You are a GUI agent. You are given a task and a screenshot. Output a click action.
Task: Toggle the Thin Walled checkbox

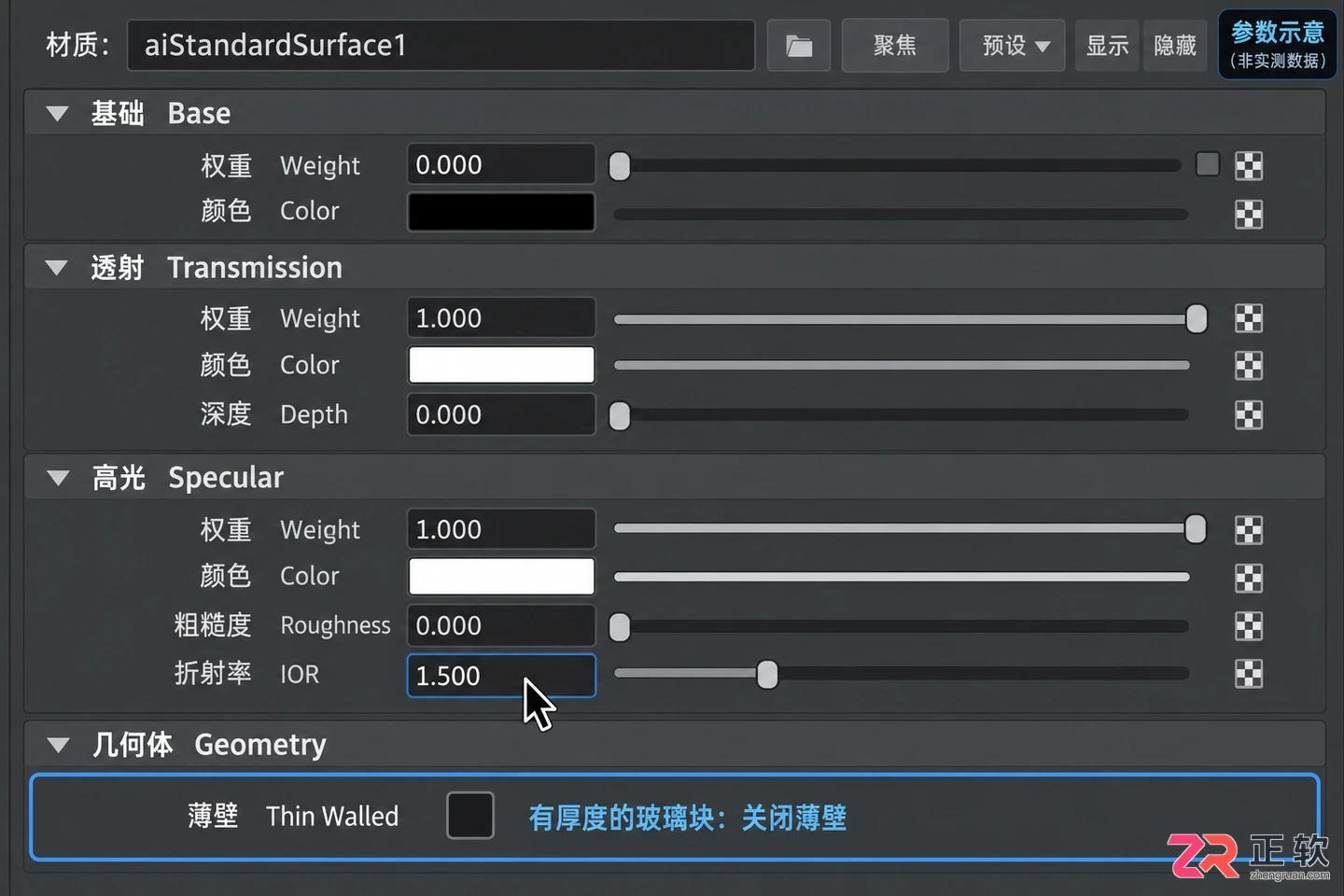pyautogui.click(x=470, y=816)
